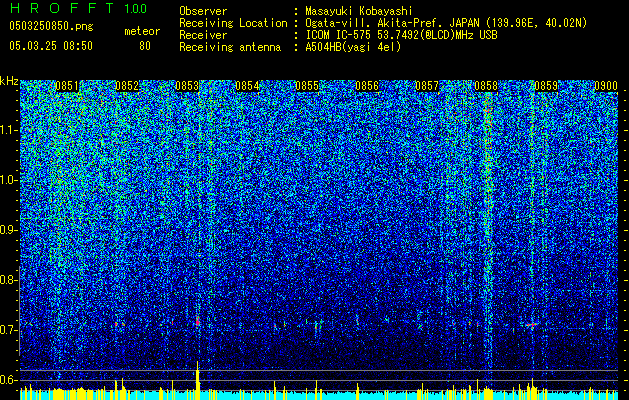Click the HROFFT 1.0.0 title text
Image resolution: width=629 pixels, height=400 pixels.
coord(79,8)
